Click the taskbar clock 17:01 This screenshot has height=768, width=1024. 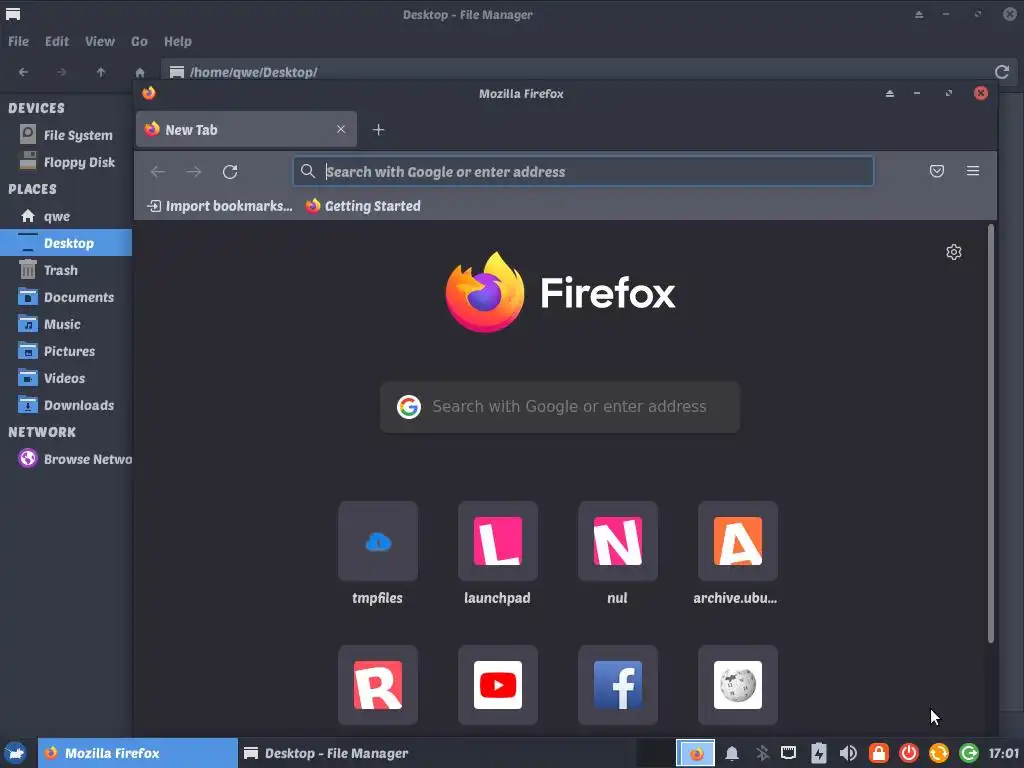[x=1003, y=753]
